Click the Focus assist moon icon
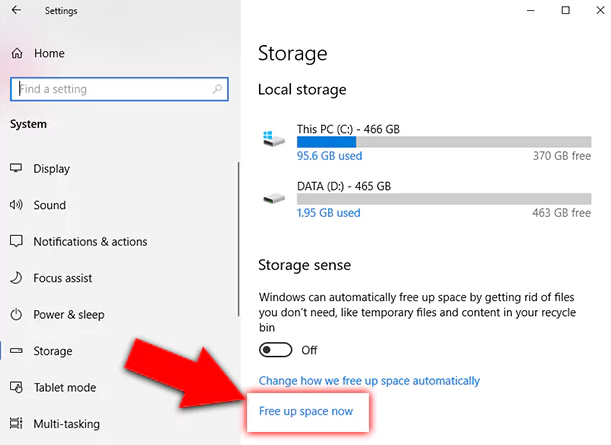The image size is (611, 445). (x=16, y=278)
